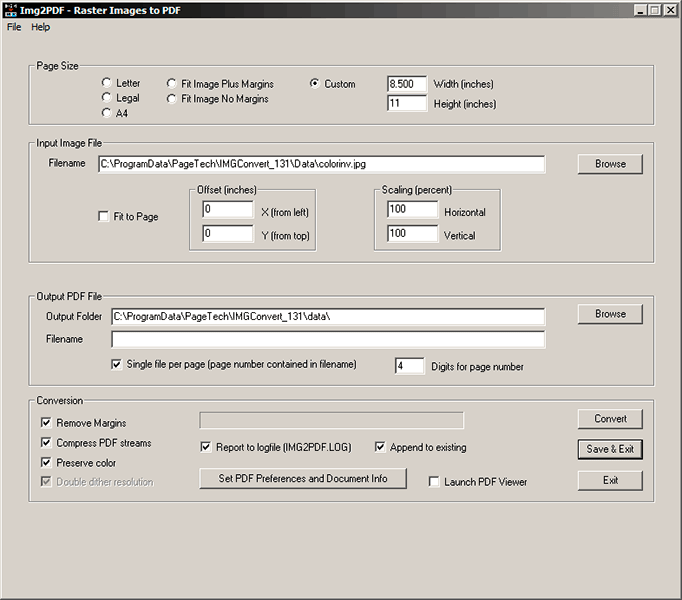This screenshot has width=682, height=600.
Task: Click the Convert button
Action: (610, 419)
